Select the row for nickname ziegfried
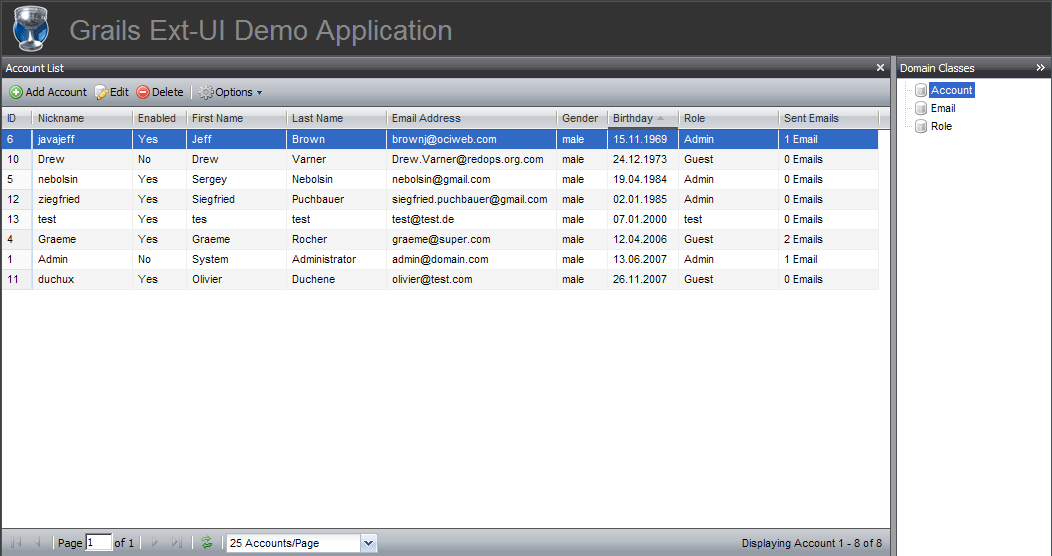 [59, 199]
